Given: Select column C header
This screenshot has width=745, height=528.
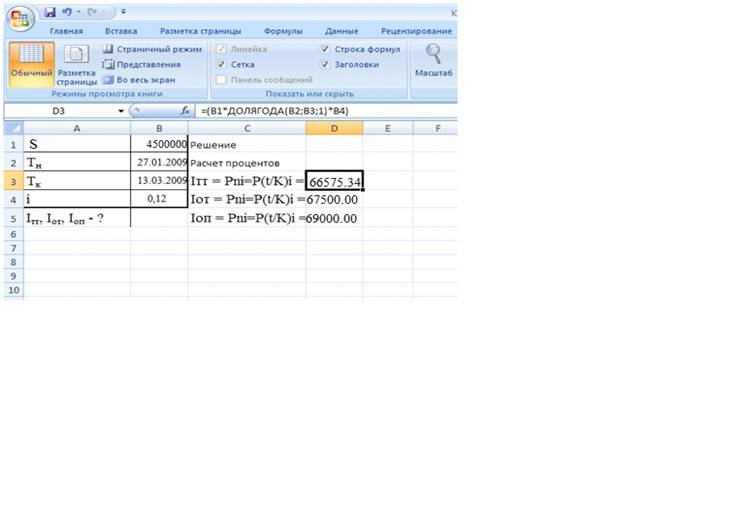Looking at the screenshot, I should (x=247, y=128).
